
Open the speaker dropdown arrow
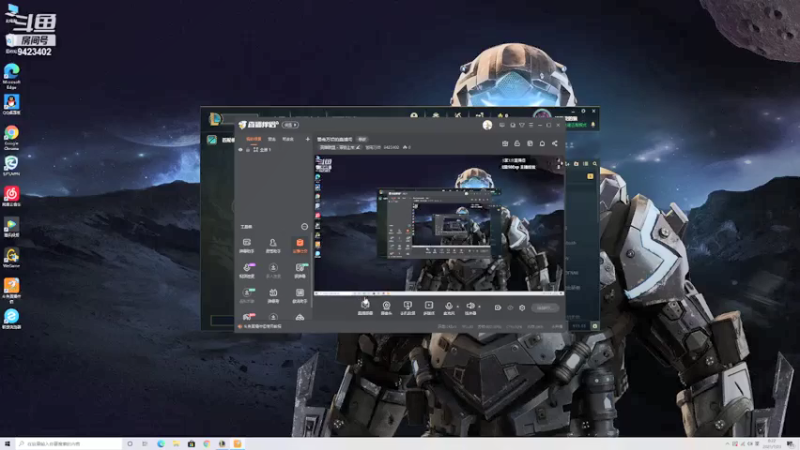(479, 307)
